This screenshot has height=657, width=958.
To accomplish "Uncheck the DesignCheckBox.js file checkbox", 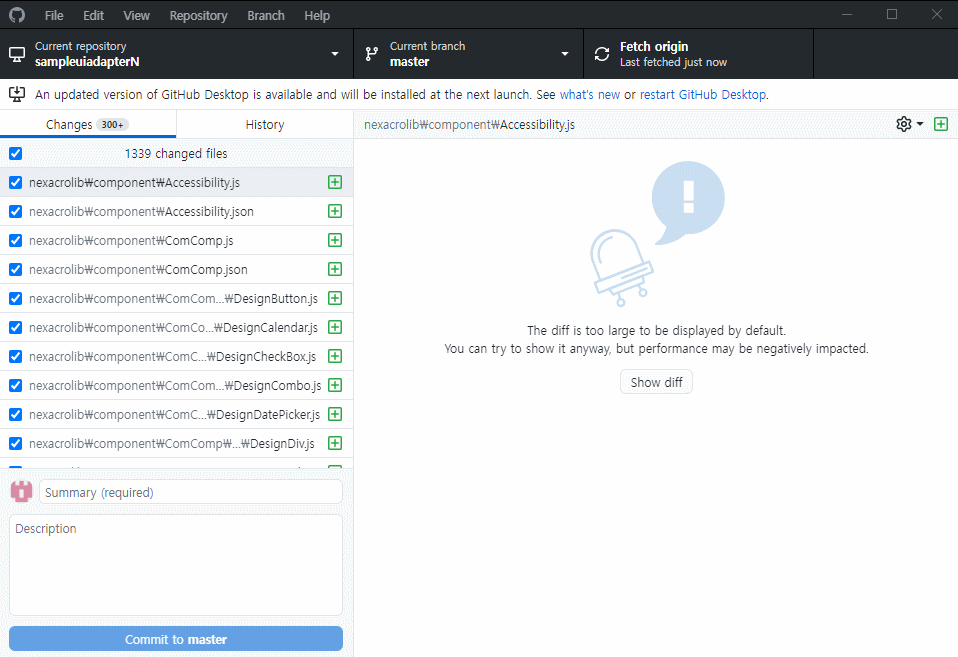I will [x=16, y=357].
